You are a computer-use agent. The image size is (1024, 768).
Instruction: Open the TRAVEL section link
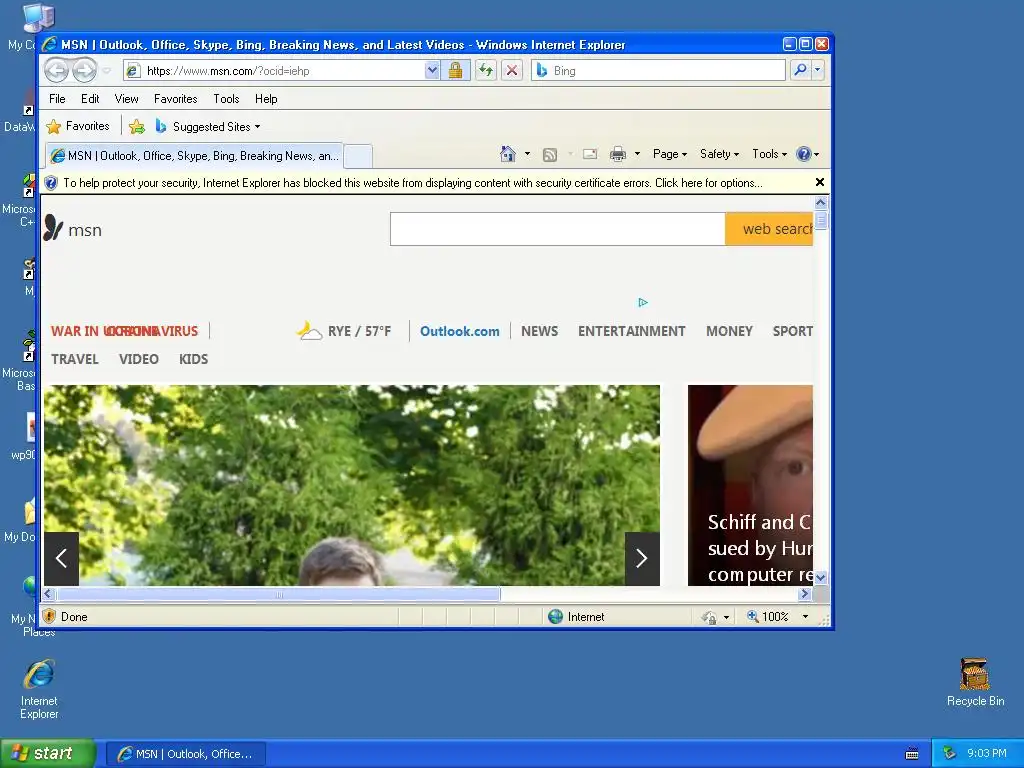click(x=75, y=359)
